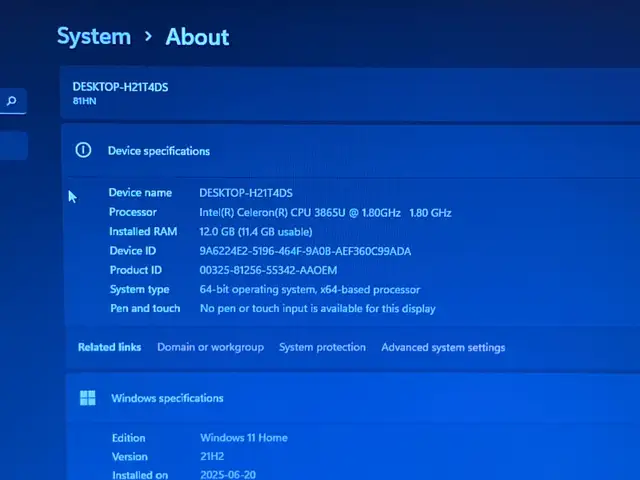Click the Installed on label
The width and height of the screenshot is (640, 480).
[x=140, y=475]
